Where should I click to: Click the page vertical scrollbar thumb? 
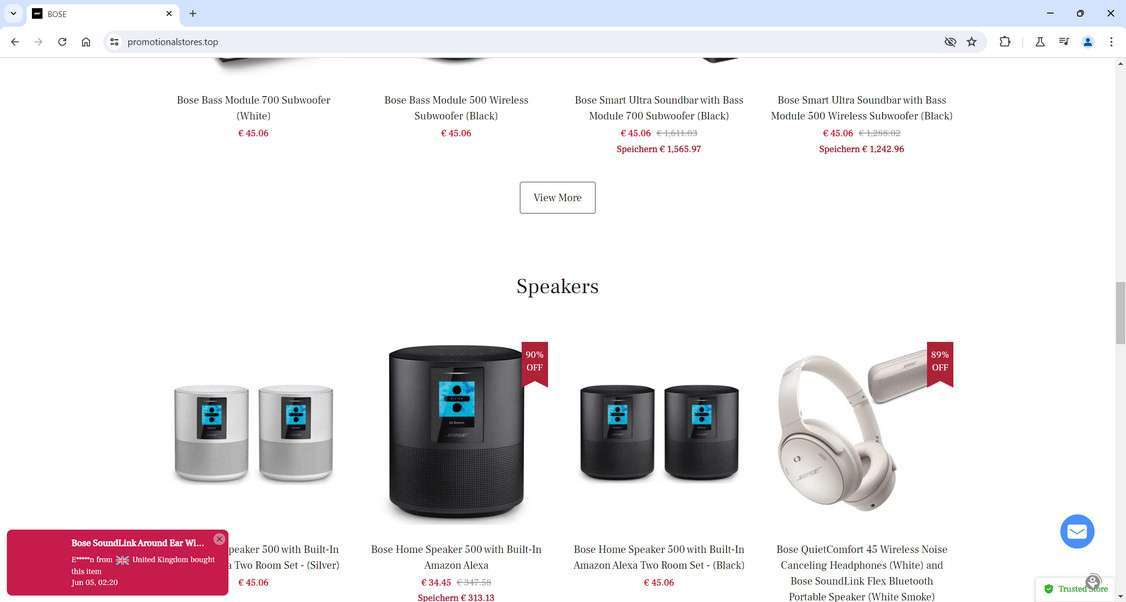(x=1120, y=313)
